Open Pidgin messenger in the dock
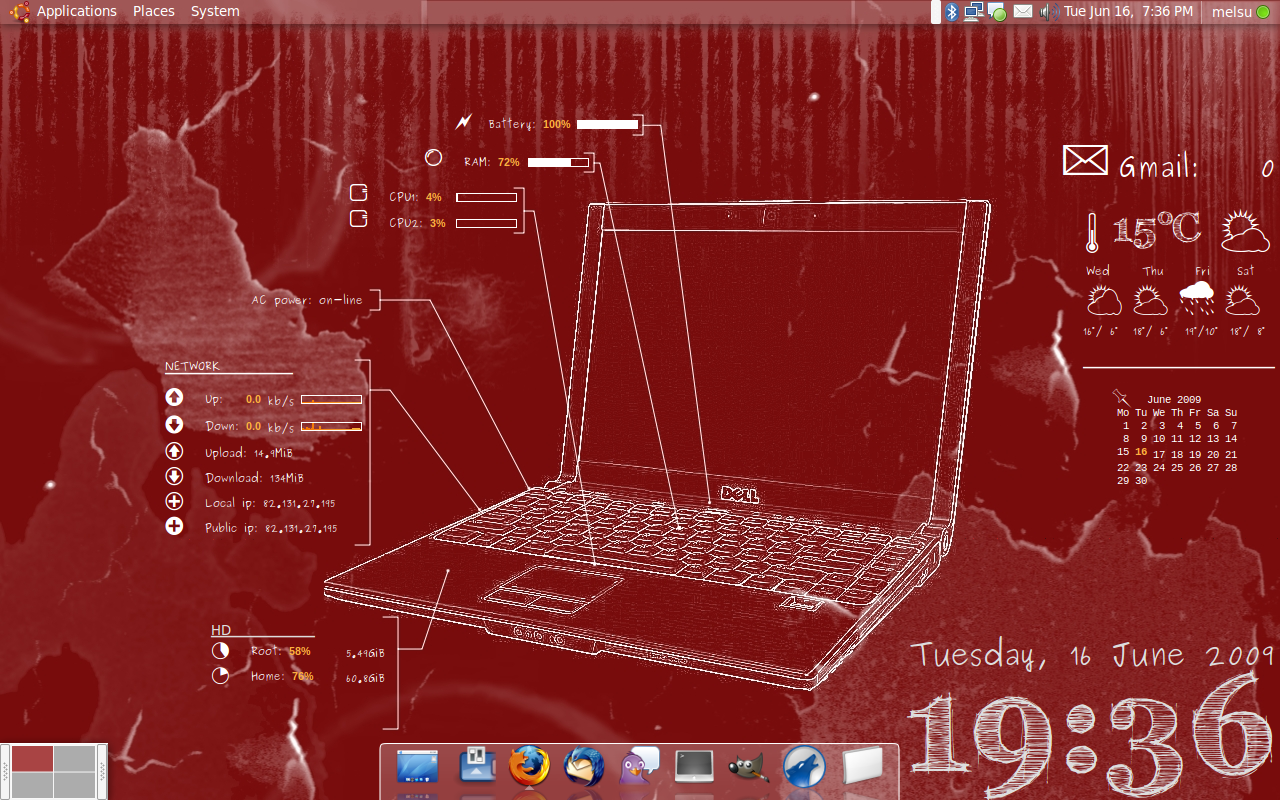The image size is (1280, 800). pos(639,768)
